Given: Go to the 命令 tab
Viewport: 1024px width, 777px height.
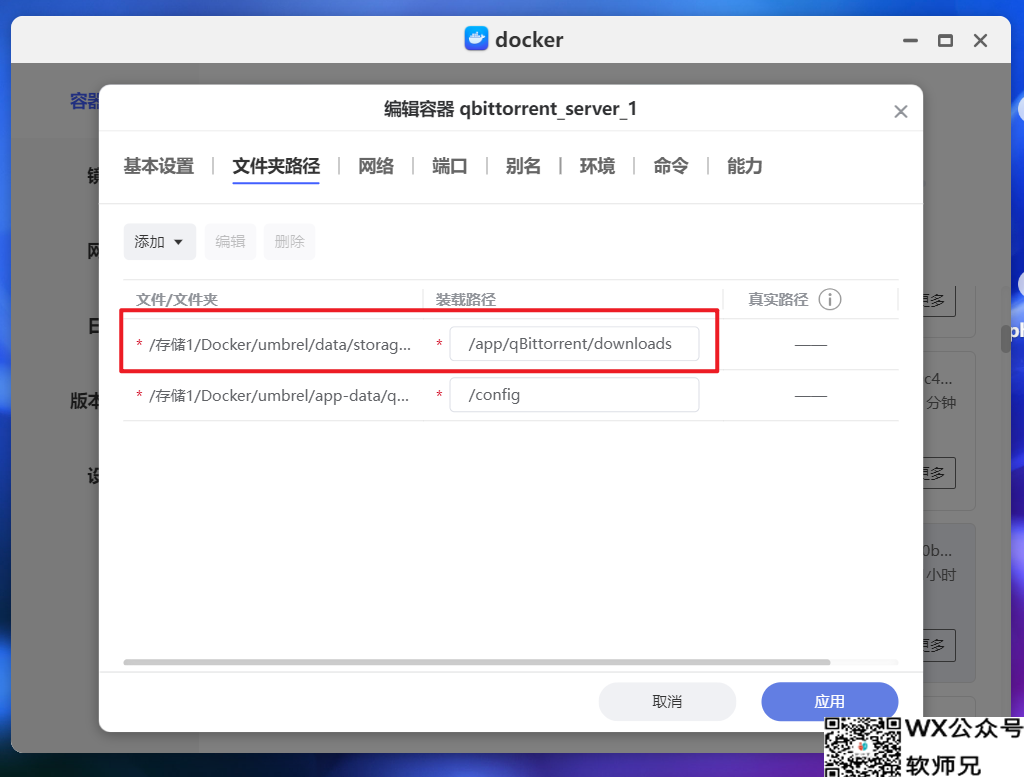Looking at the screenshot, I should (x=671, y=166).
